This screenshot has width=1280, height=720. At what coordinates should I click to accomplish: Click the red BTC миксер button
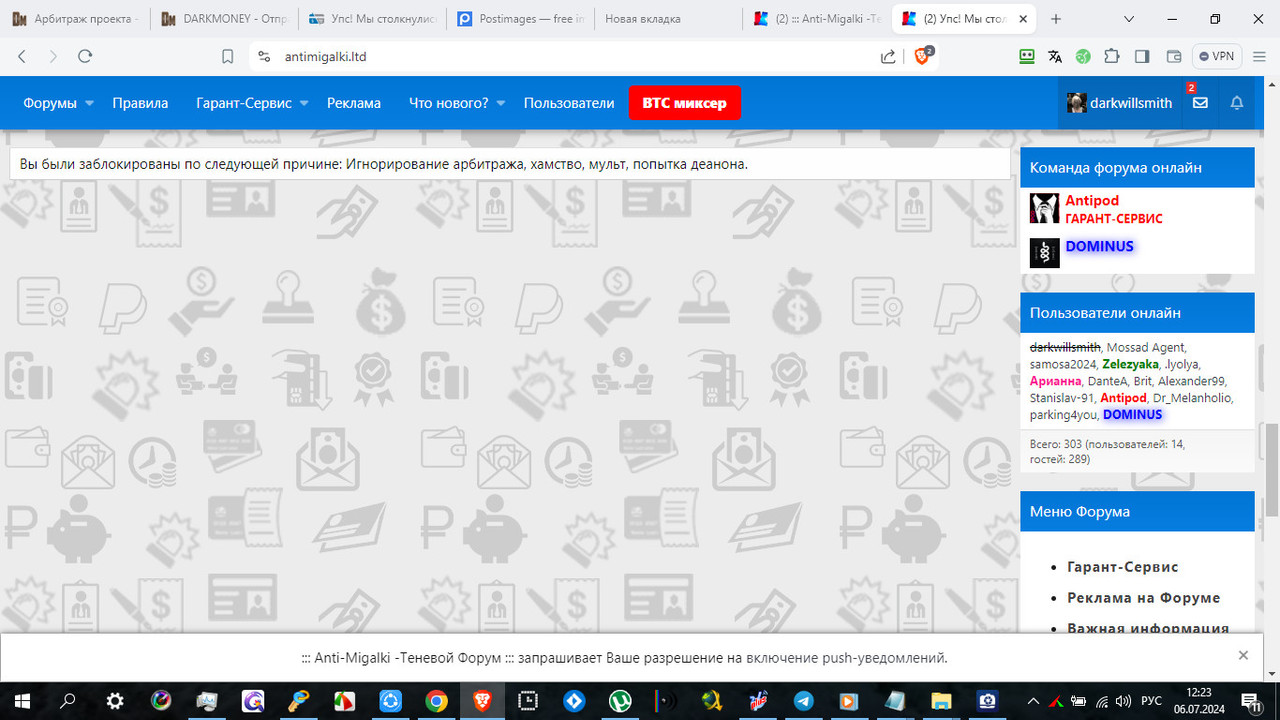tap(685, 103)
